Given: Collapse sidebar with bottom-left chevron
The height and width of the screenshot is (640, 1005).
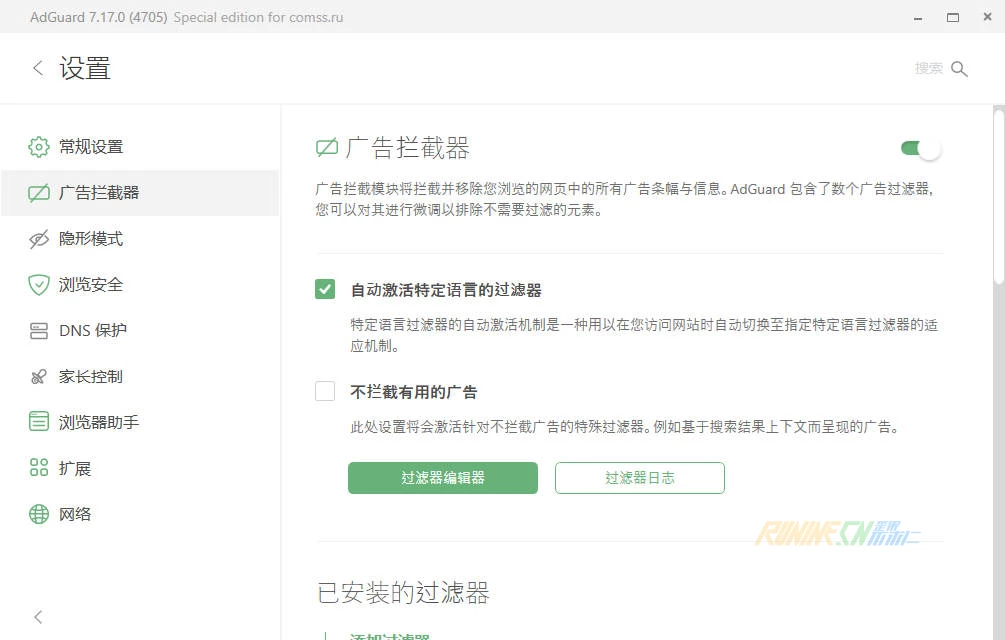Looking at the screenshot, I should click(38, 617).
